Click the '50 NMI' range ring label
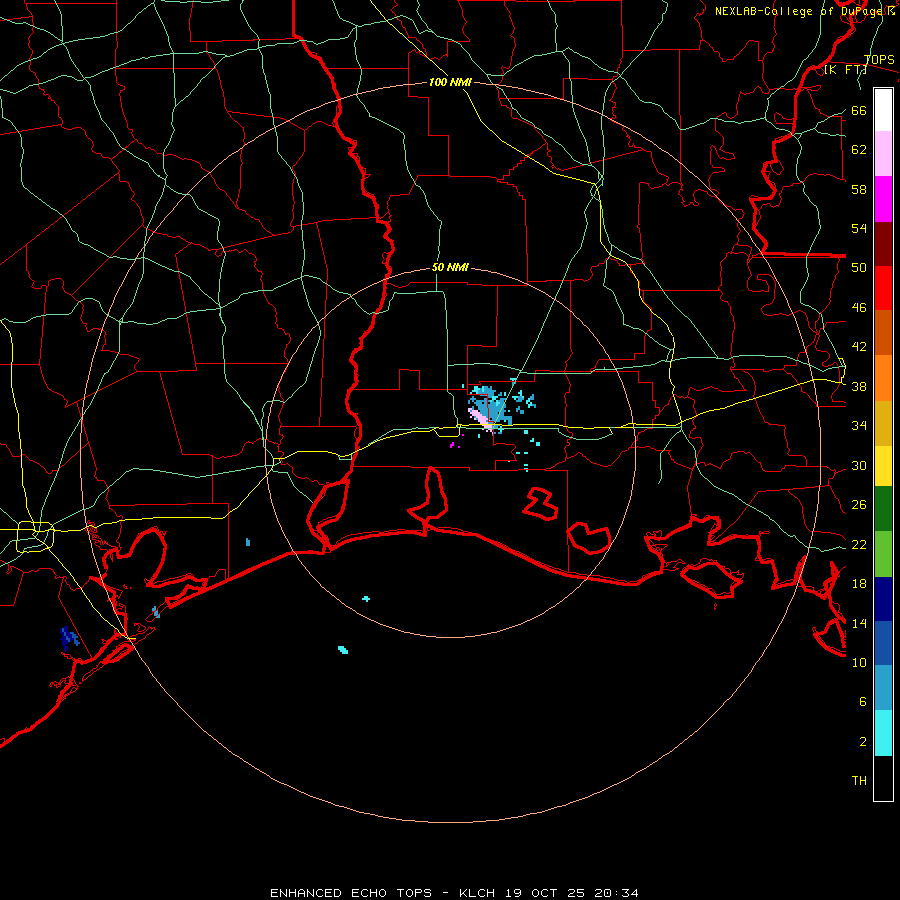 point(450,267)
